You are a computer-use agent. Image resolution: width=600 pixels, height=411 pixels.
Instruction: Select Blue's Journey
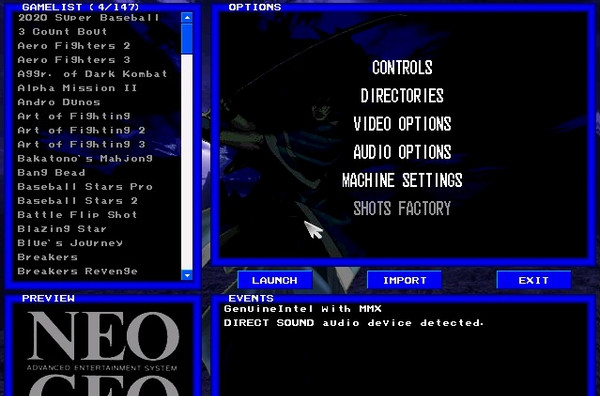click(x=70, y=243)
